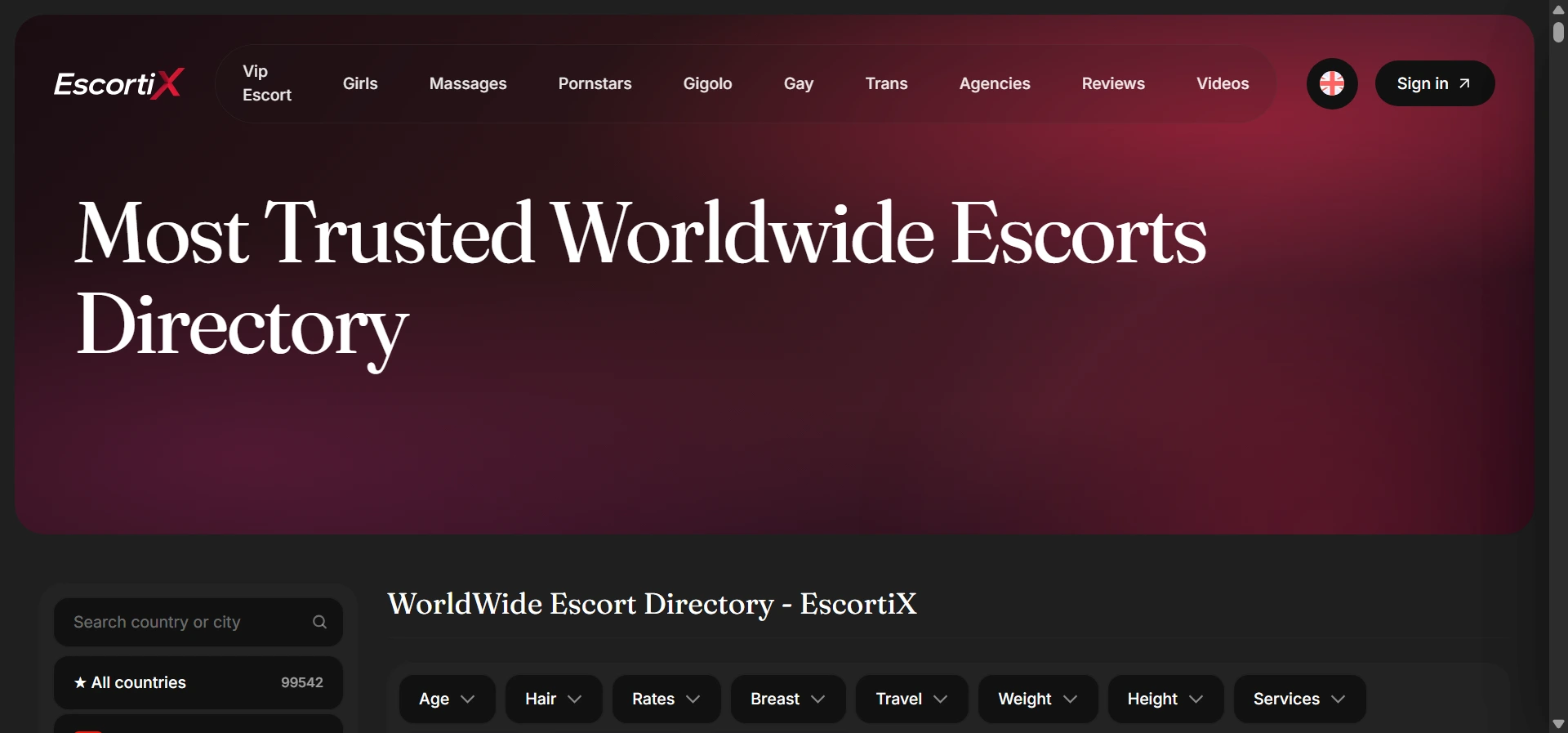This screenshot has width=1568, height=733.
Task: Open the Gay menu item
Action: click(x=799, y=83)
